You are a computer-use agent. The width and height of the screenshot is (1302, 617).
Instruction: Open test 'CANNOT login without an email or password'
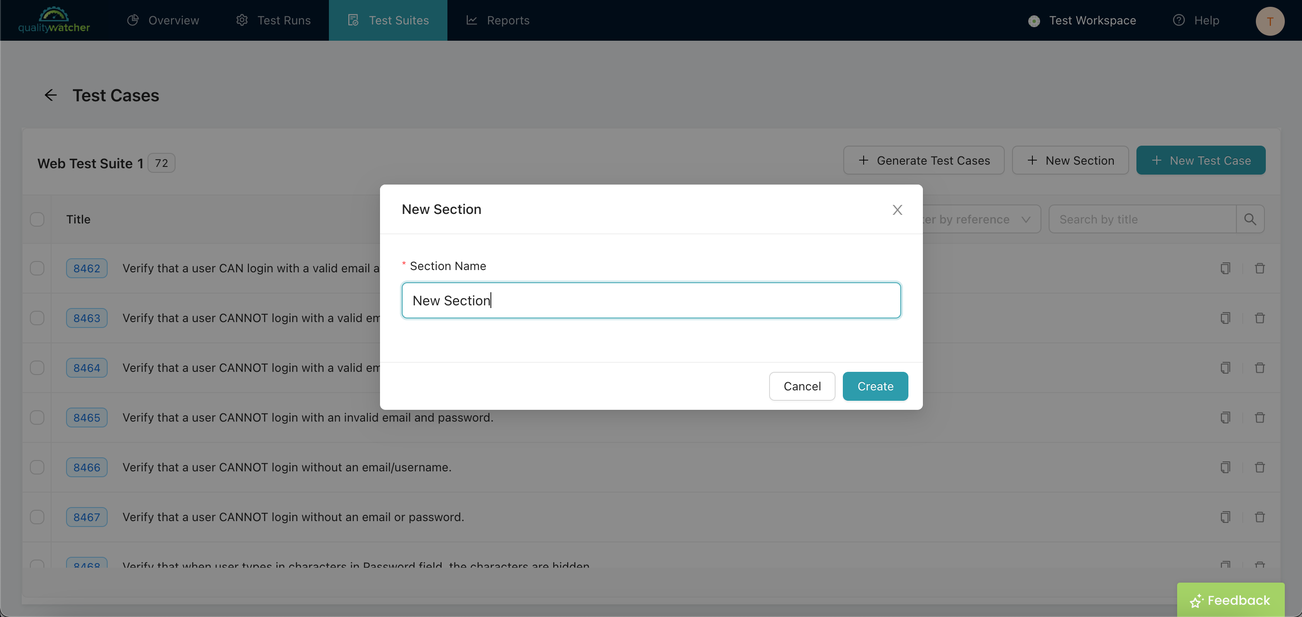[x=293, y=517]
